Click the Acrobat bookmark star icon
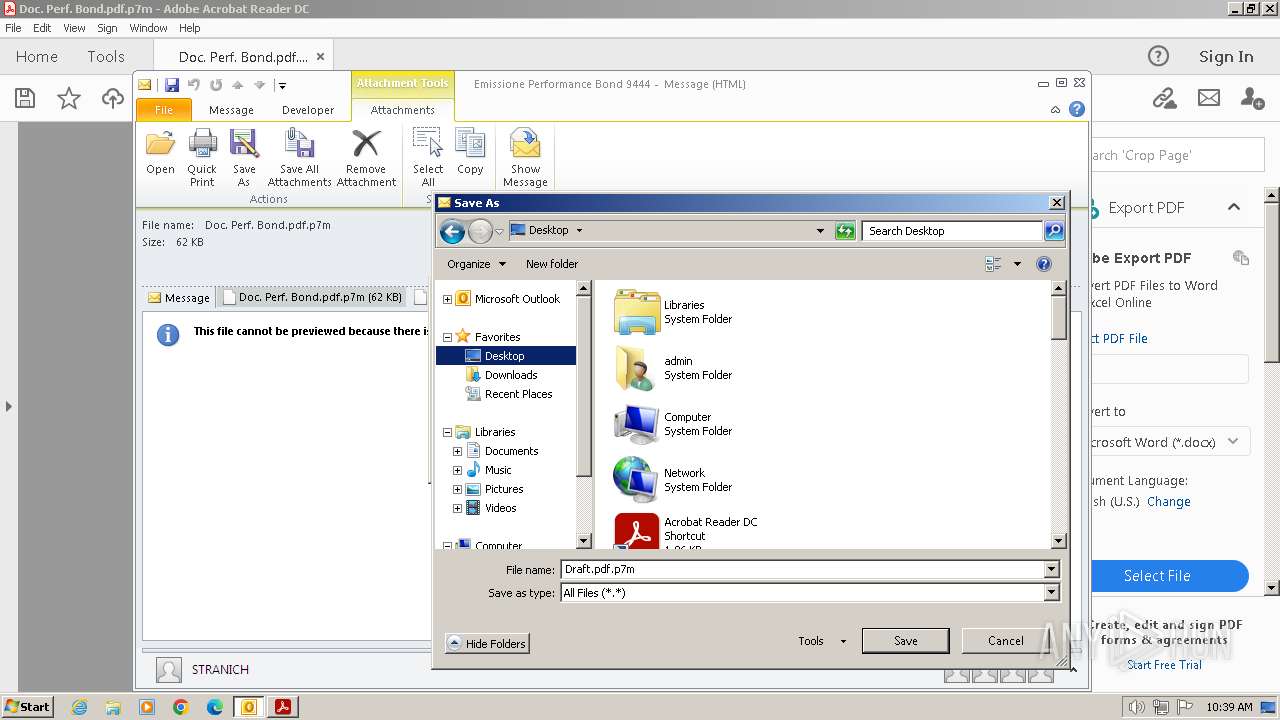 [69, 98]
